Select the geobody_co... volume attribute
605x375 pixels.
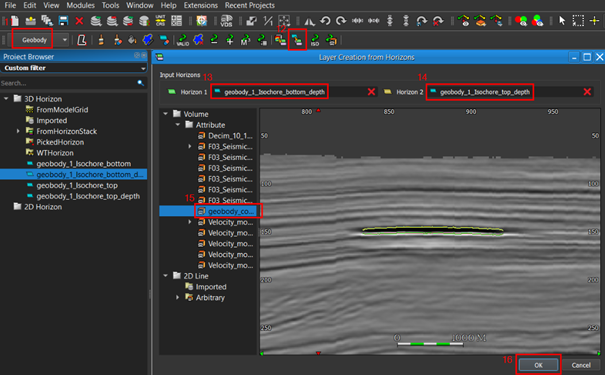pos(231,211)
